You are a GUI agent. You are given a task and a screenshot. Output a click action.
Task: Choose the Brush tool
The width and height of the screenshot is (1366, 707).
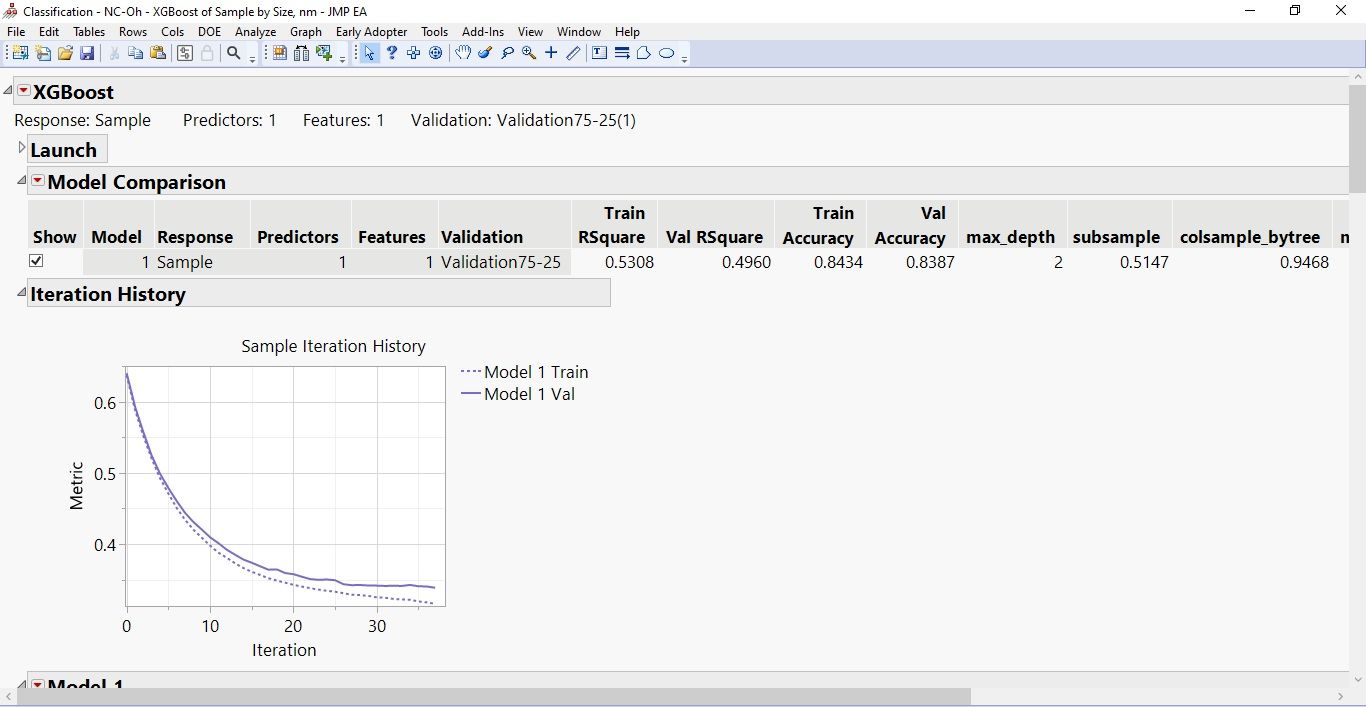click(x=484, y=52)
